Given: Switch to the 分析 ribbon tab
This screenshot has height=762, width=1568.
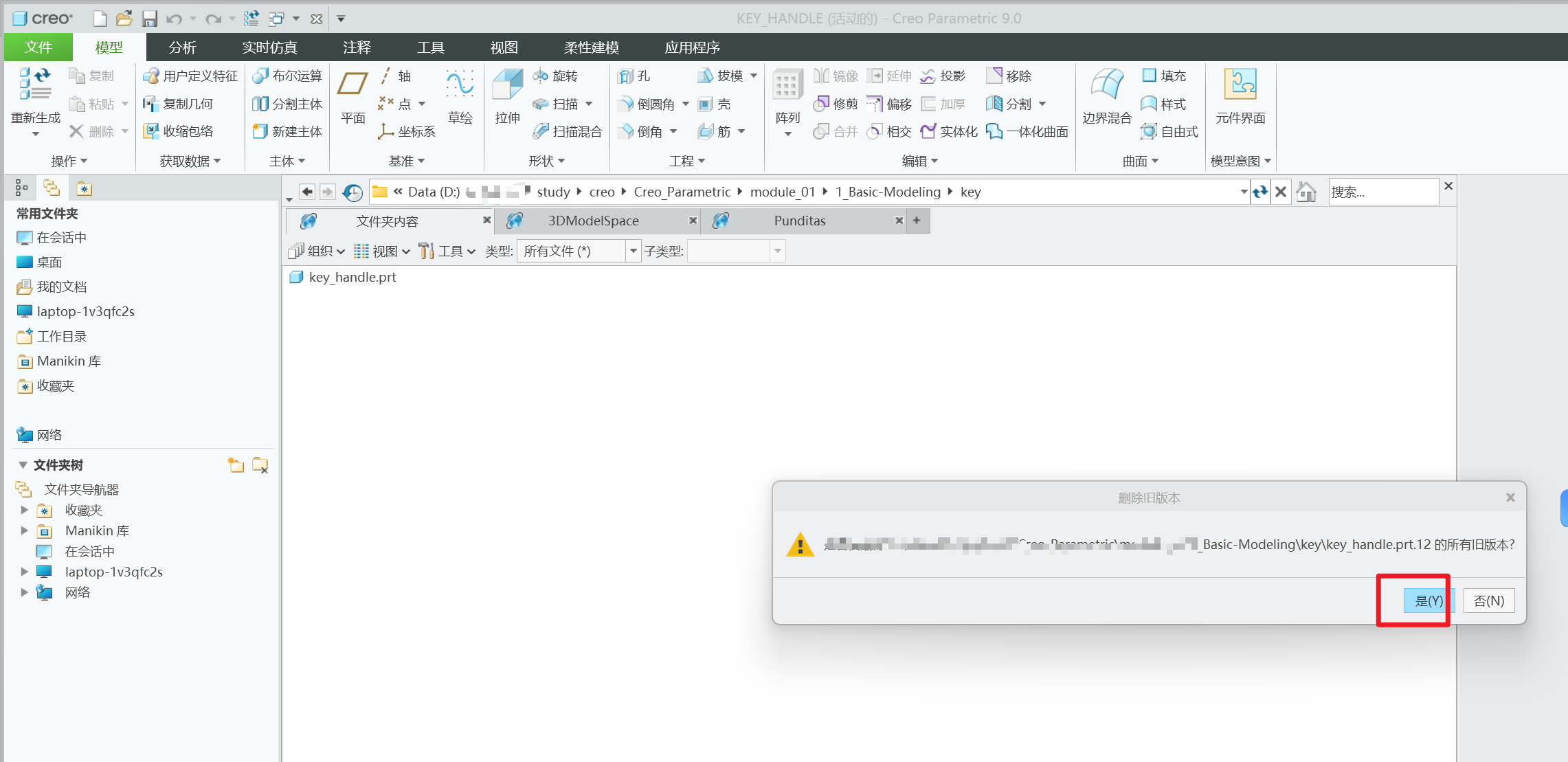Looking at the screenshot, I should click(182, 47).
